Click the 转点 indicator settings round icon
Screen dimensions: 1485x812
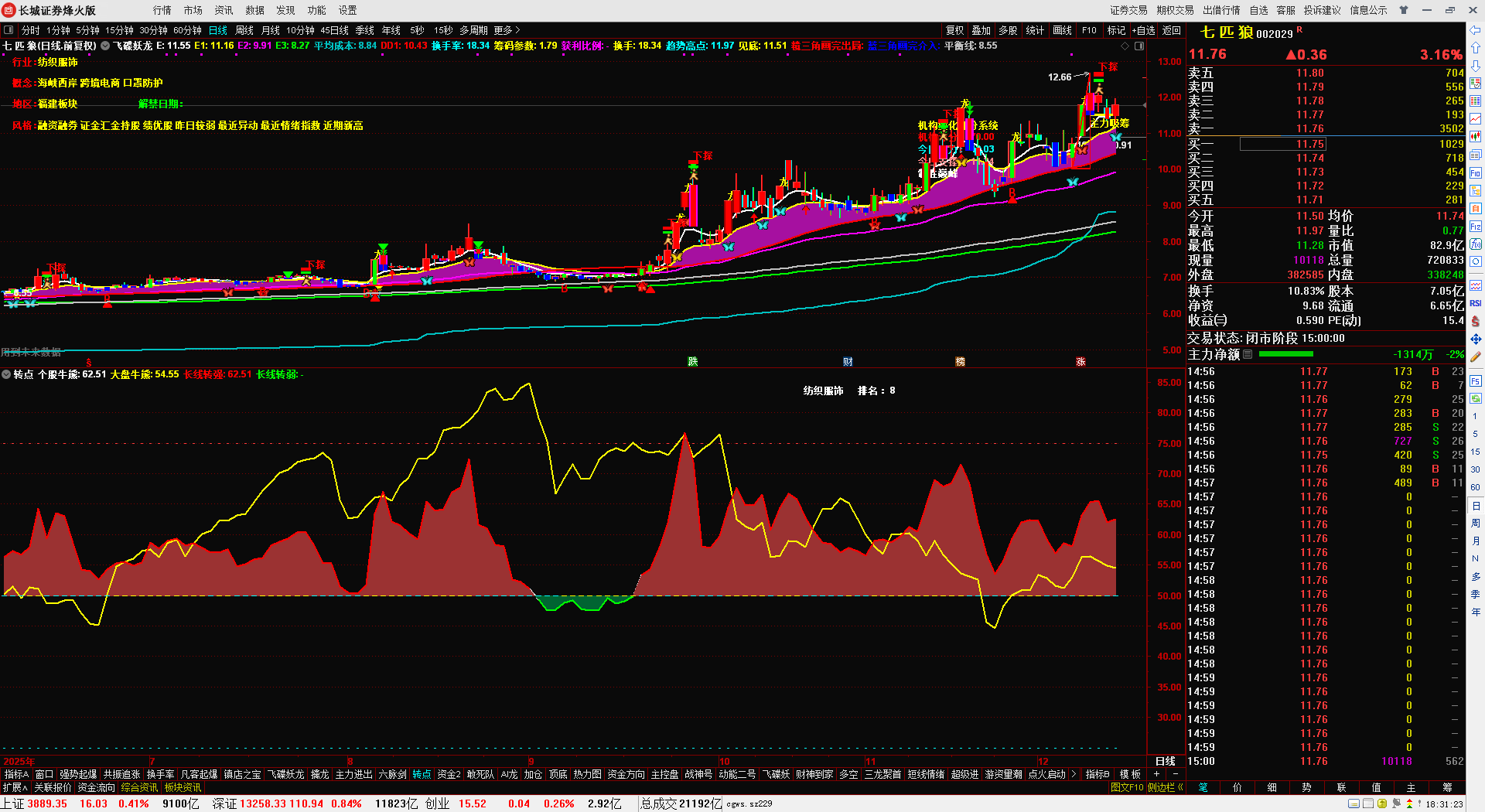tap(6, 374)
